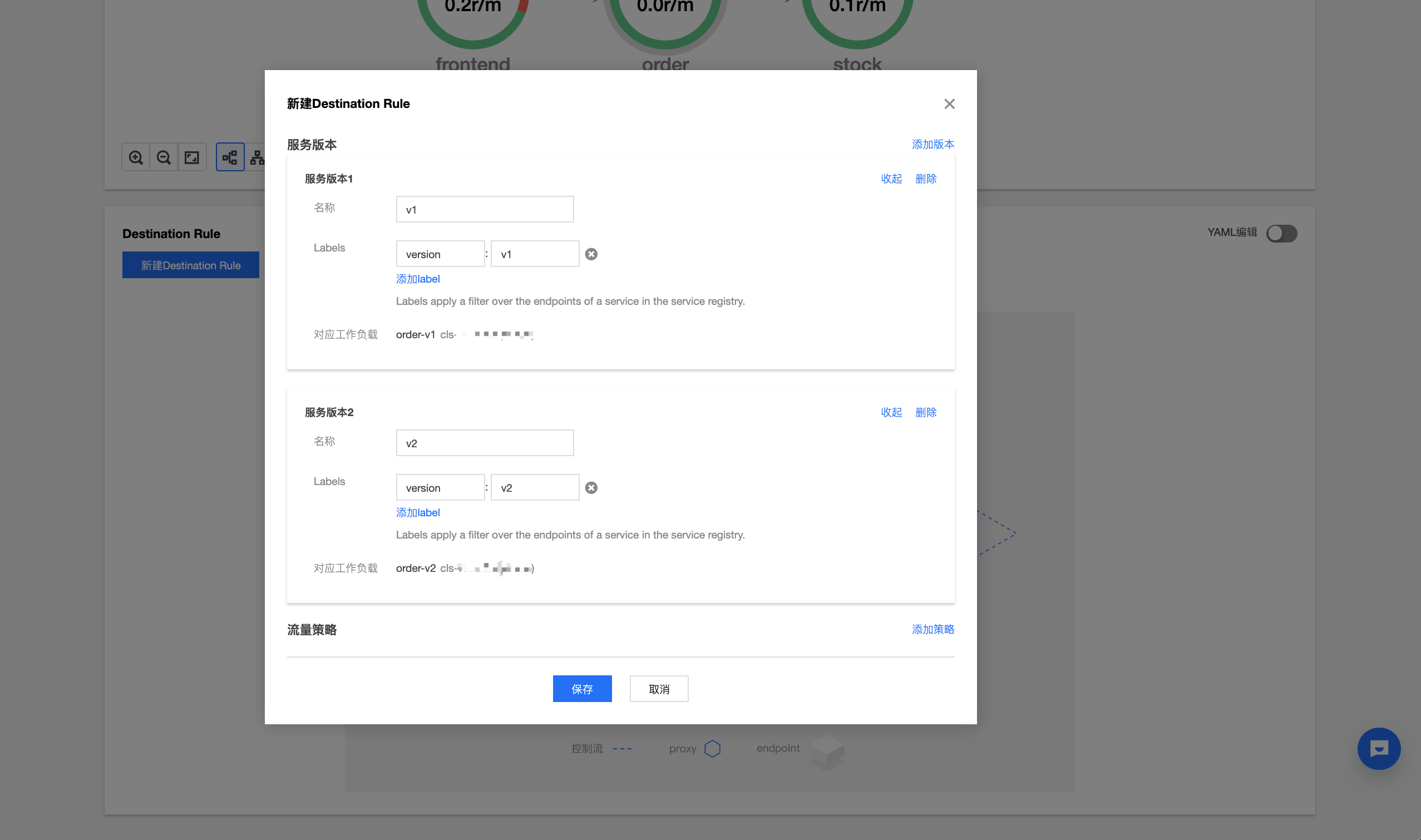This screenshot has width=1421, height=840.
Task: Delete 服务版本1 via 删除 link
Action: point(926,179)
